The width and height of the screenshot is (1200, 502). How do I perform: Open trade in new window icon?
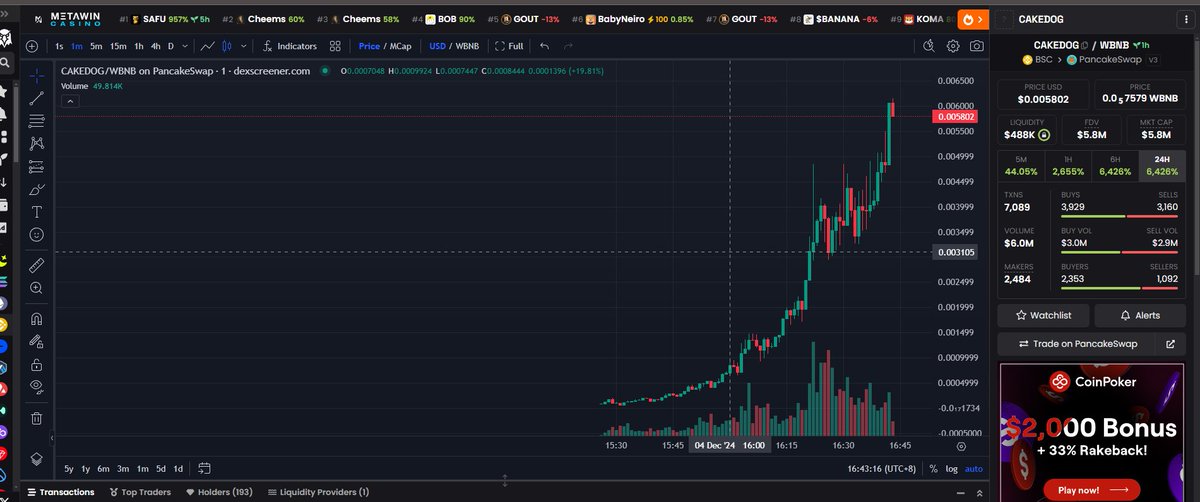click(x=1171, y=344)
